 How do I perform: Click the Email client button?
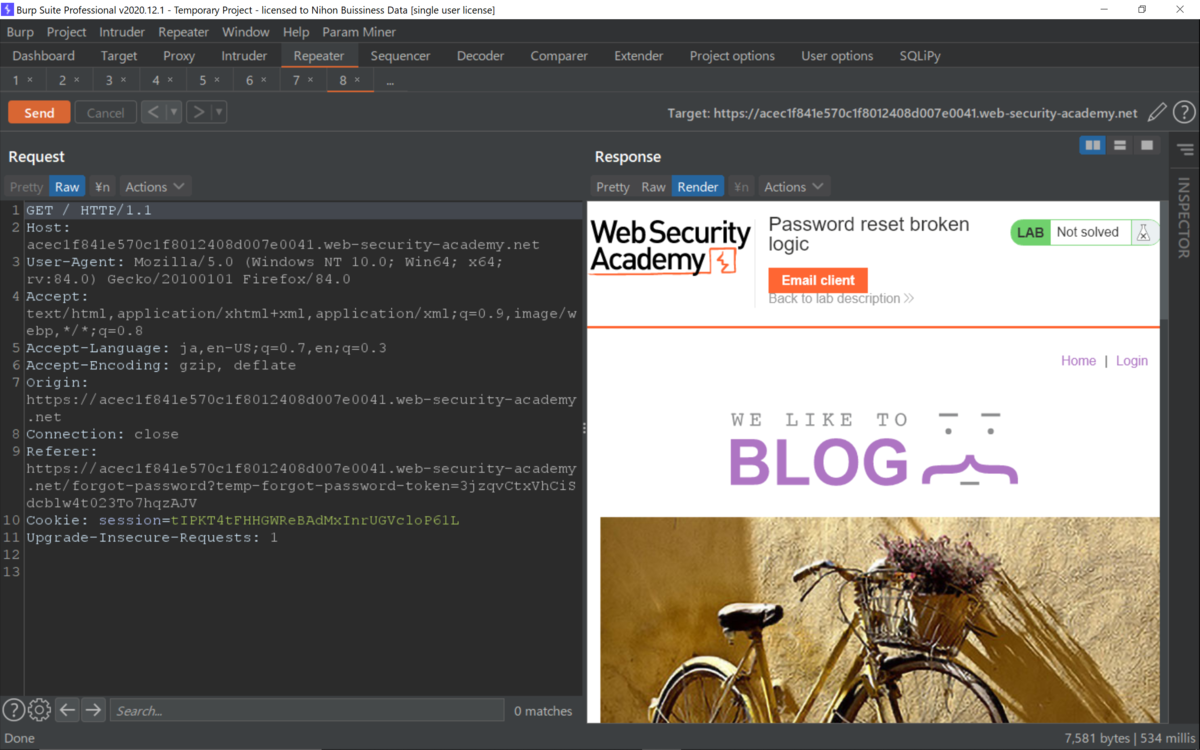click(x=818, y=281)
